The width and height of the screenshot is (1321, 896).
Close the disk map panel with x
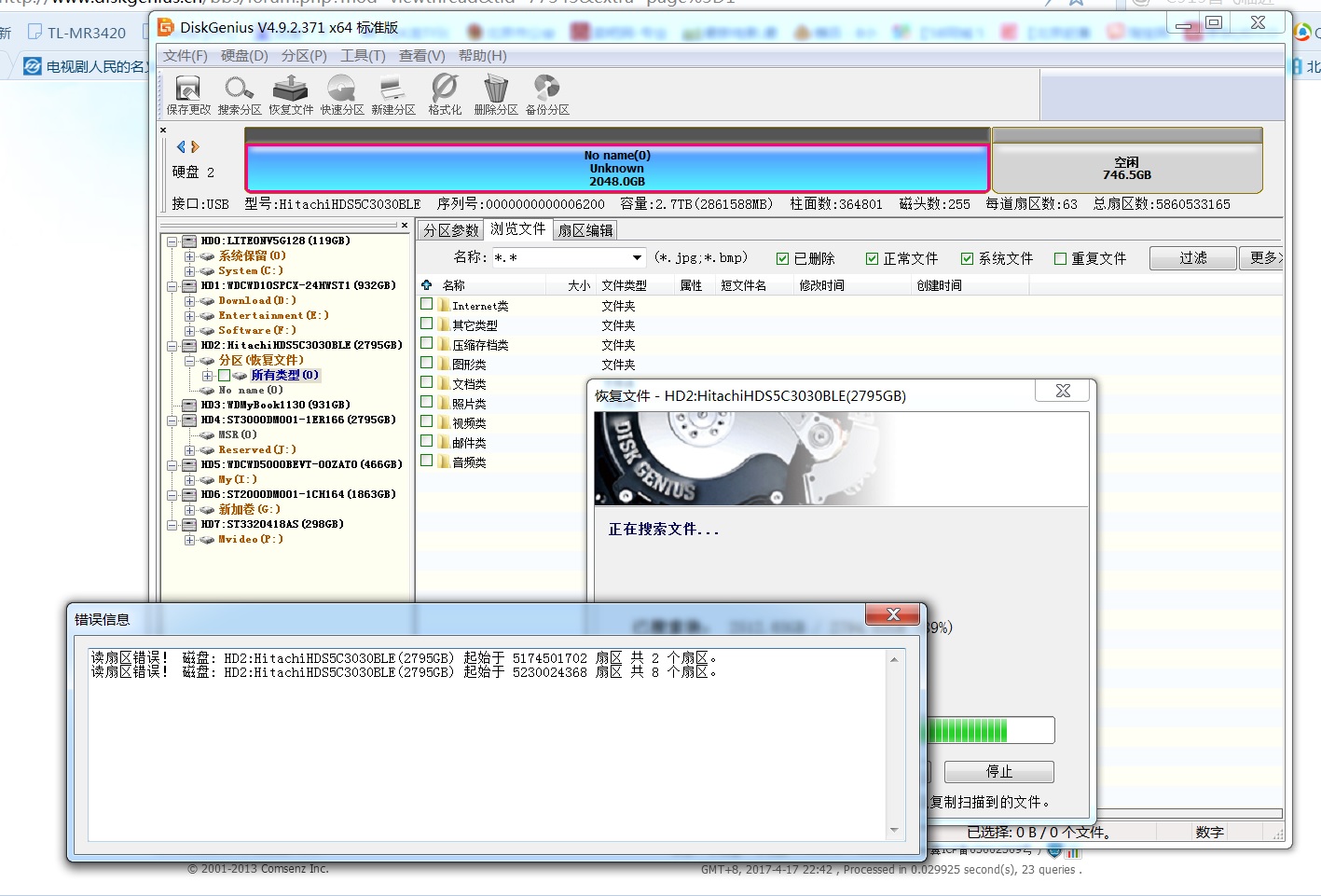[163, 131]
